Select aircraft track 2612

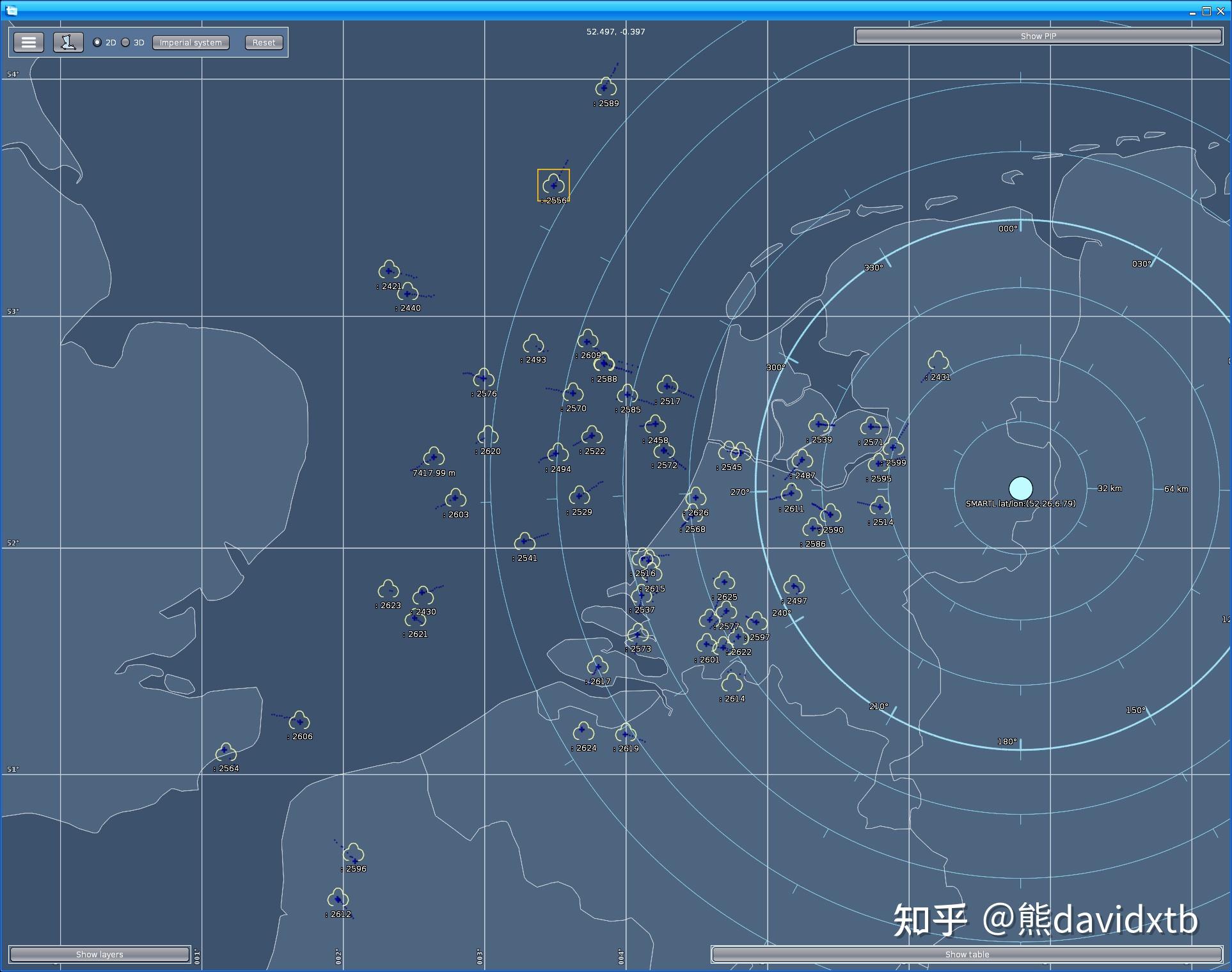338,899
